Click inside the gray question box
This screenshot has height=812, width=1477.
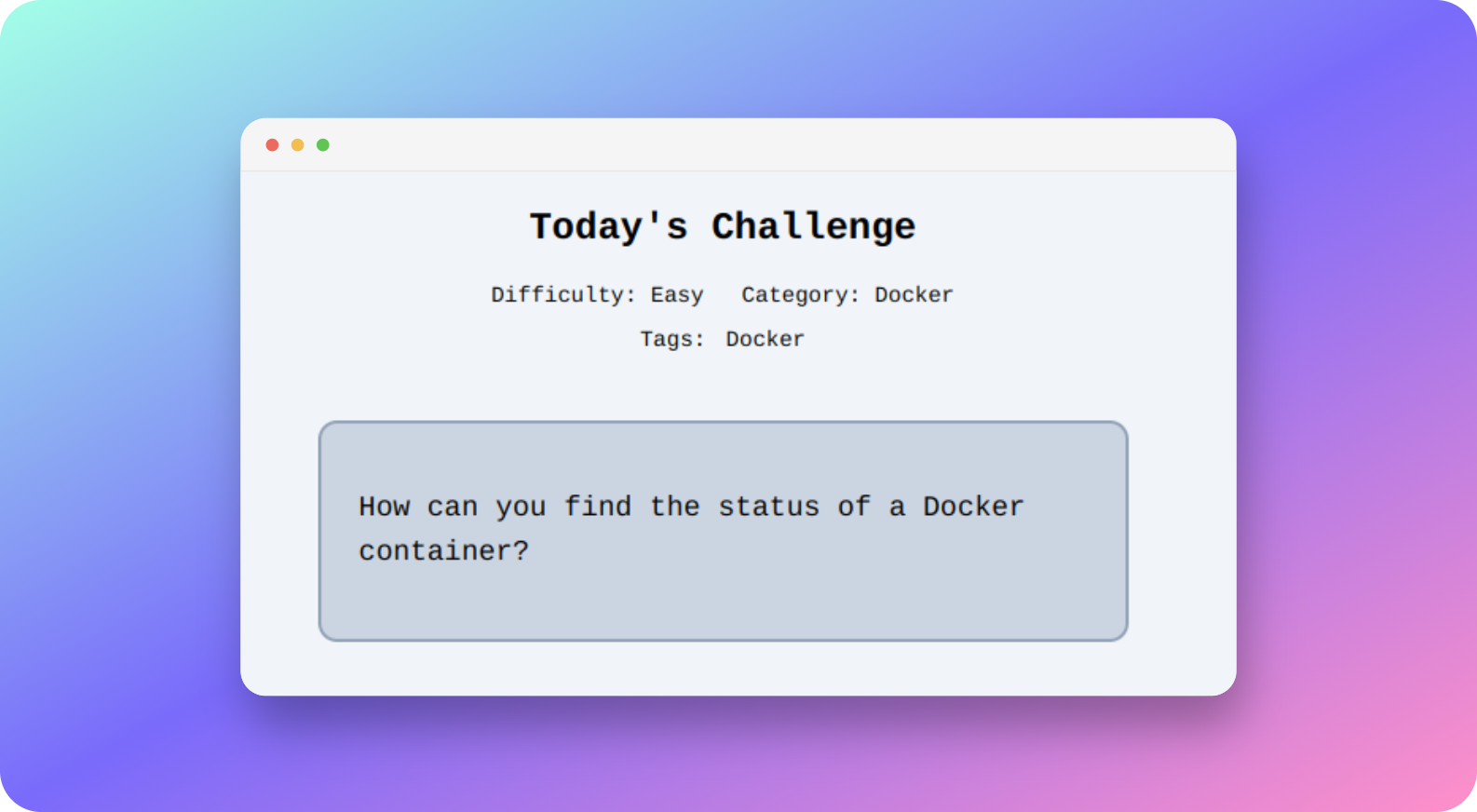point(723,531)
